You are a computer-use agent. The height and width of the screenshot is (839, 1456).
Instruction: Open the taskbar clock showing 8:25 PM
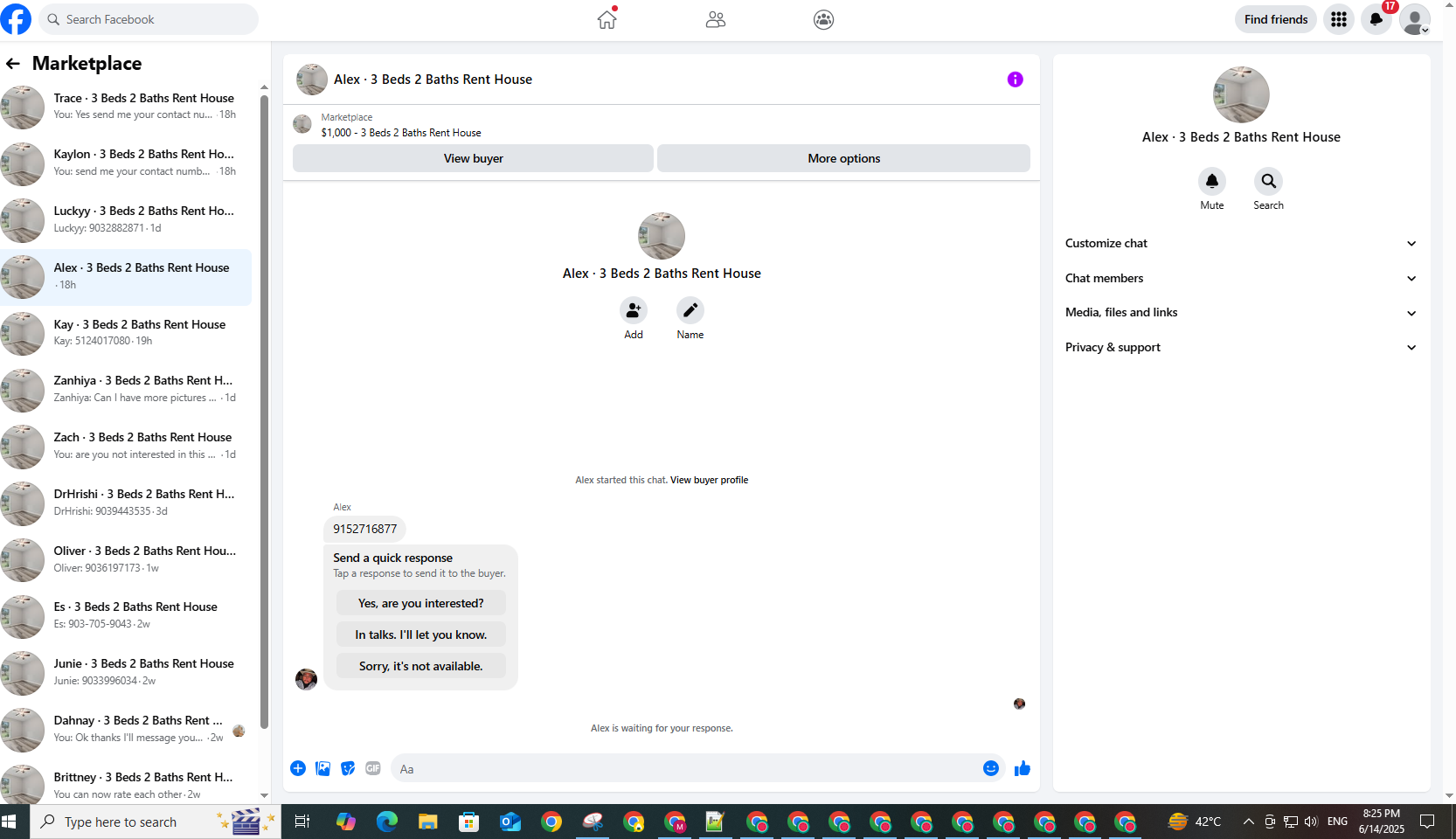coord(1382,822)
